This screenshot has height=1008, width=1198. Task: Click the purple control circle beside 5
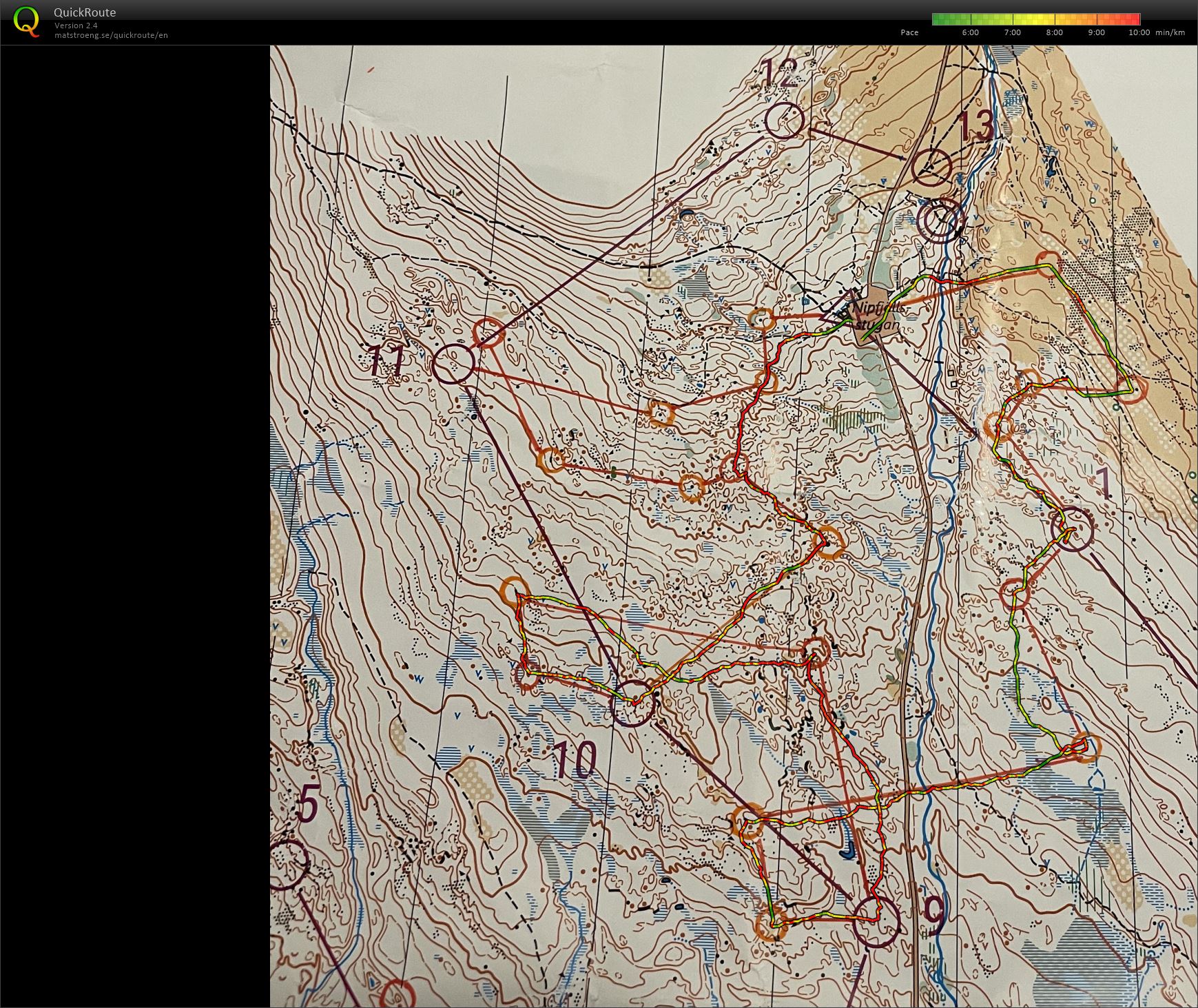287,864
